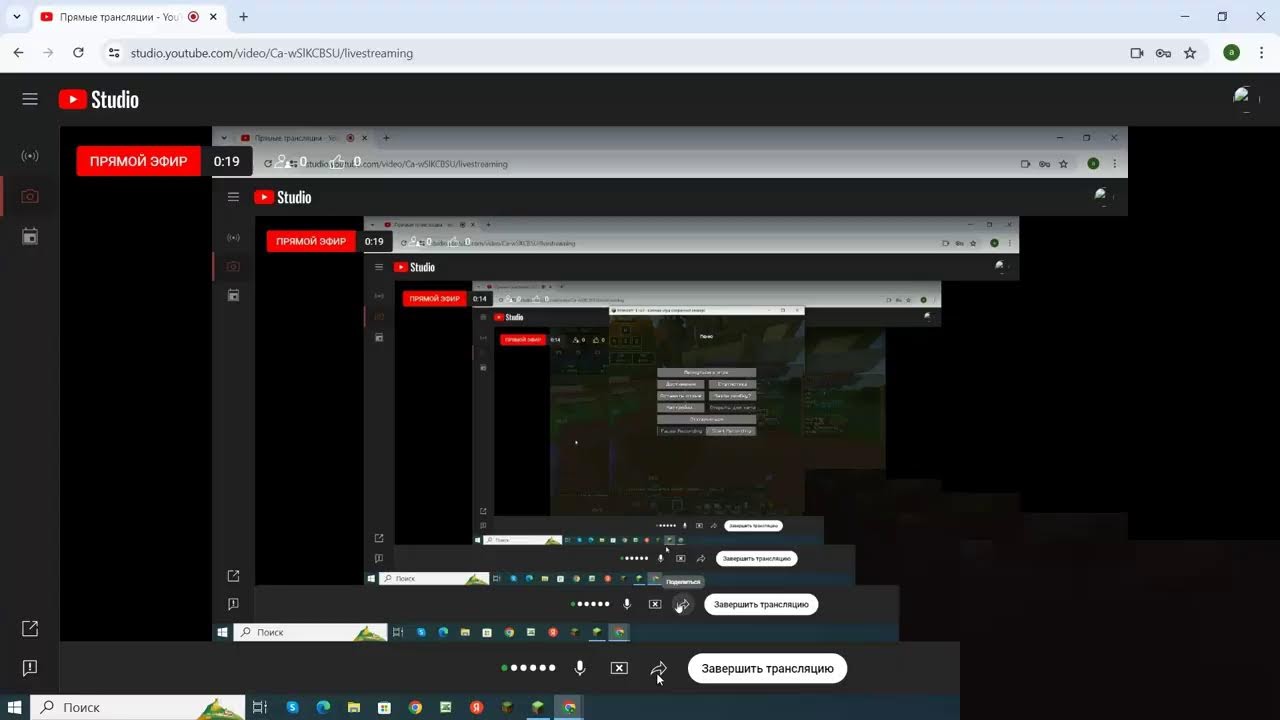
Task: Open the Stream section in the sidebar
Action: tap(30, 156)
